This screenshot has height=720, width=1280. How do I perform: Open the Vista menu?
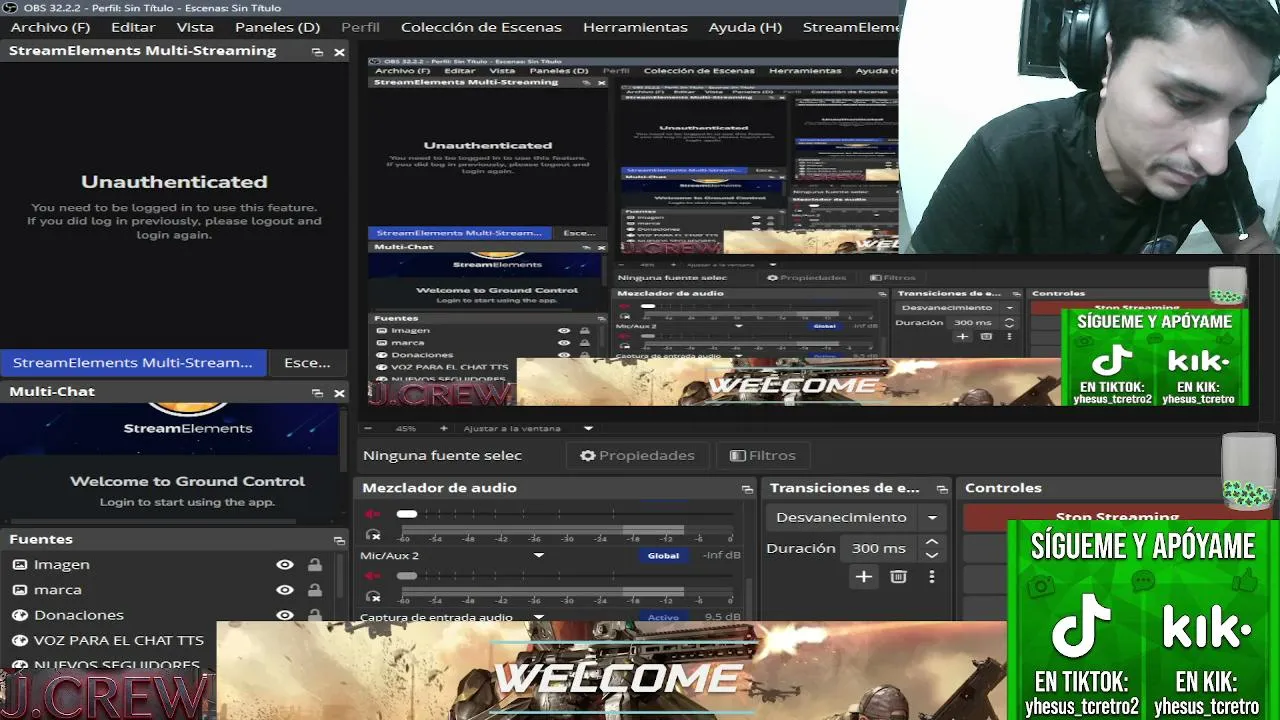195,27
